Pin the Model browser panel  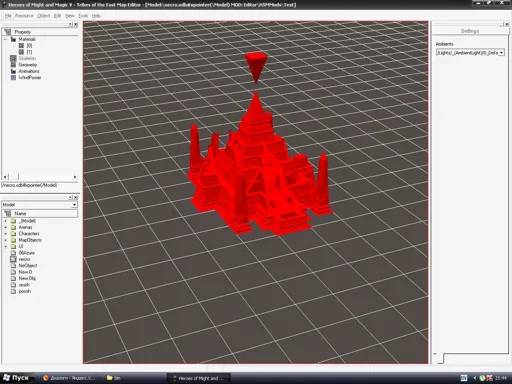click(70, 197)
